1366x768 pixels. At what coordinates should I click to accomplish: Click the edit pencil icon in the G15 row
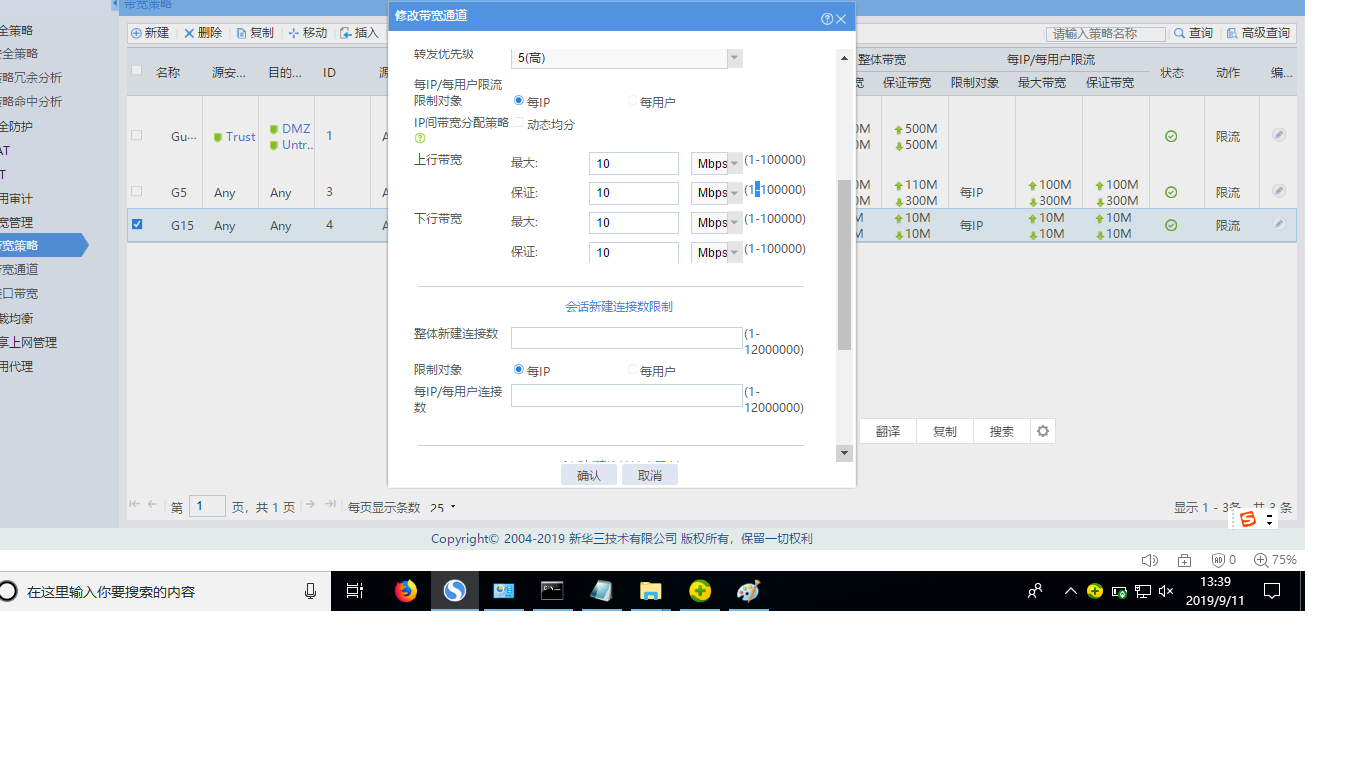[x=1279, y=224]
